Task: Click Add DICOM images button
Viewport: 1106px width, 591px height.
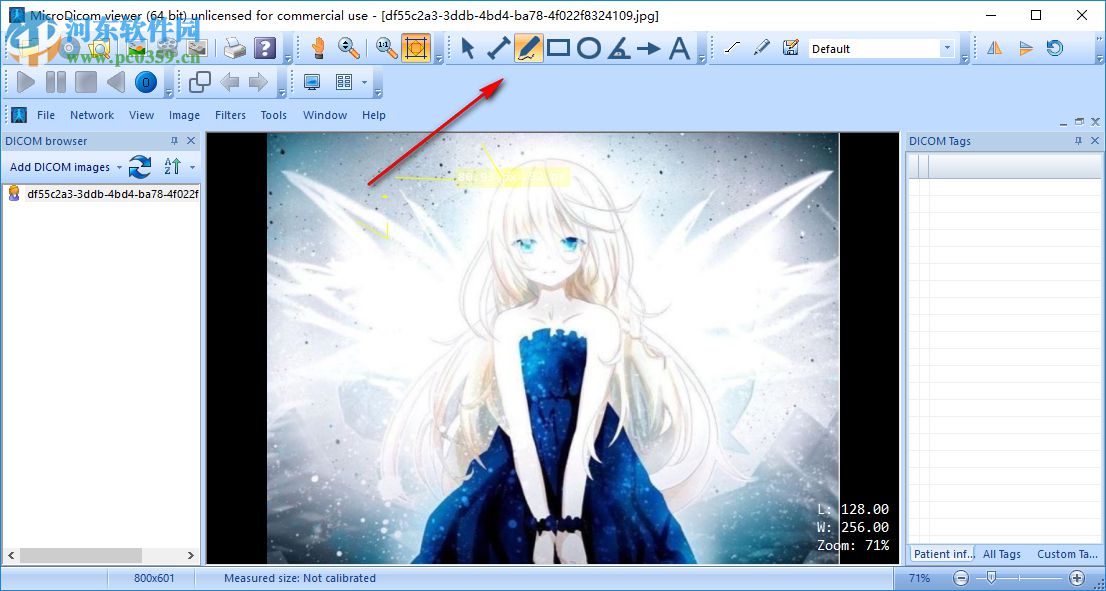Action: coord(59,167)
